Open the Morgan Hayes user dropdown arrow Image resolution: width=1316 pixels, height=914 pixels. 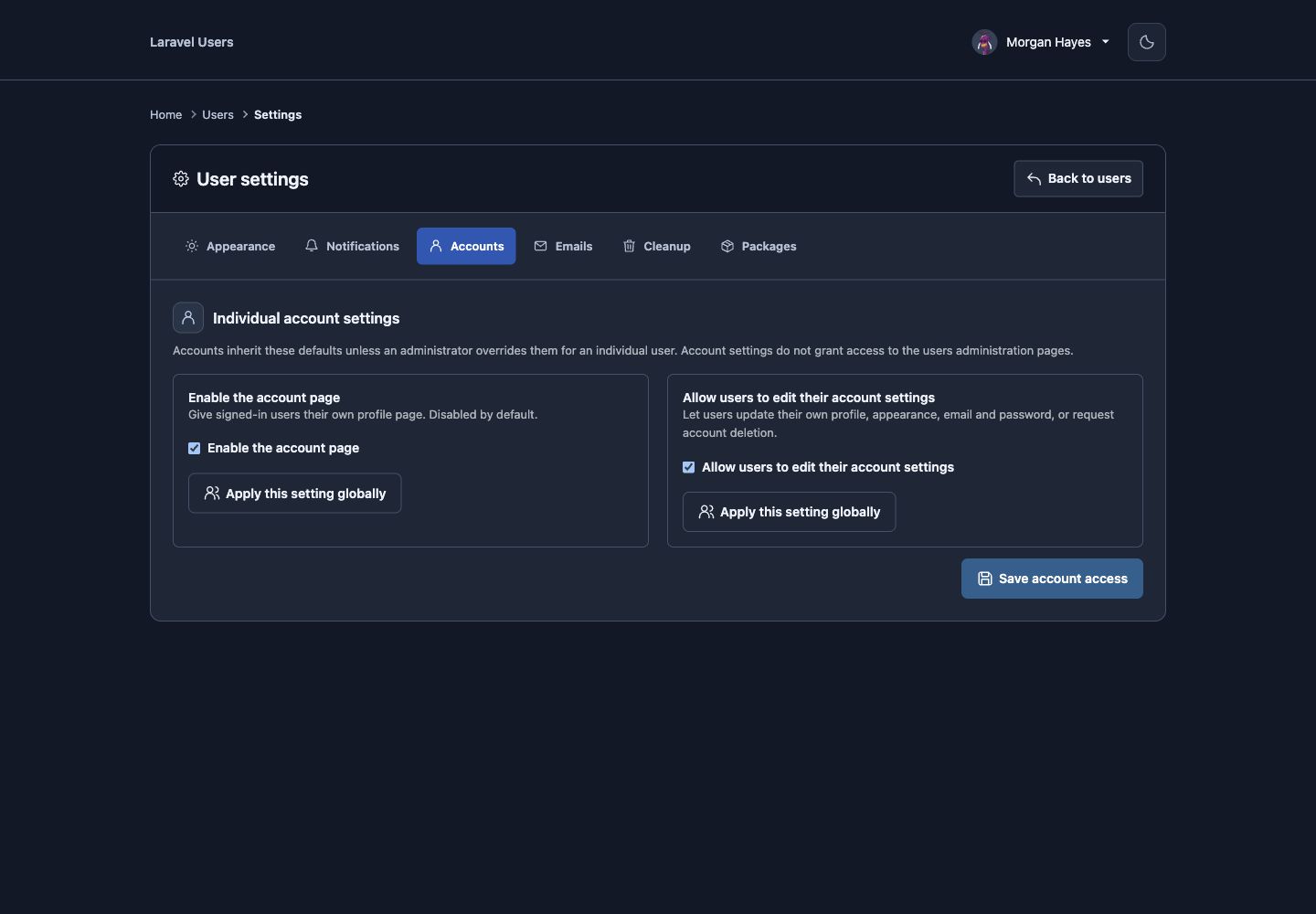coord(1105,42)
